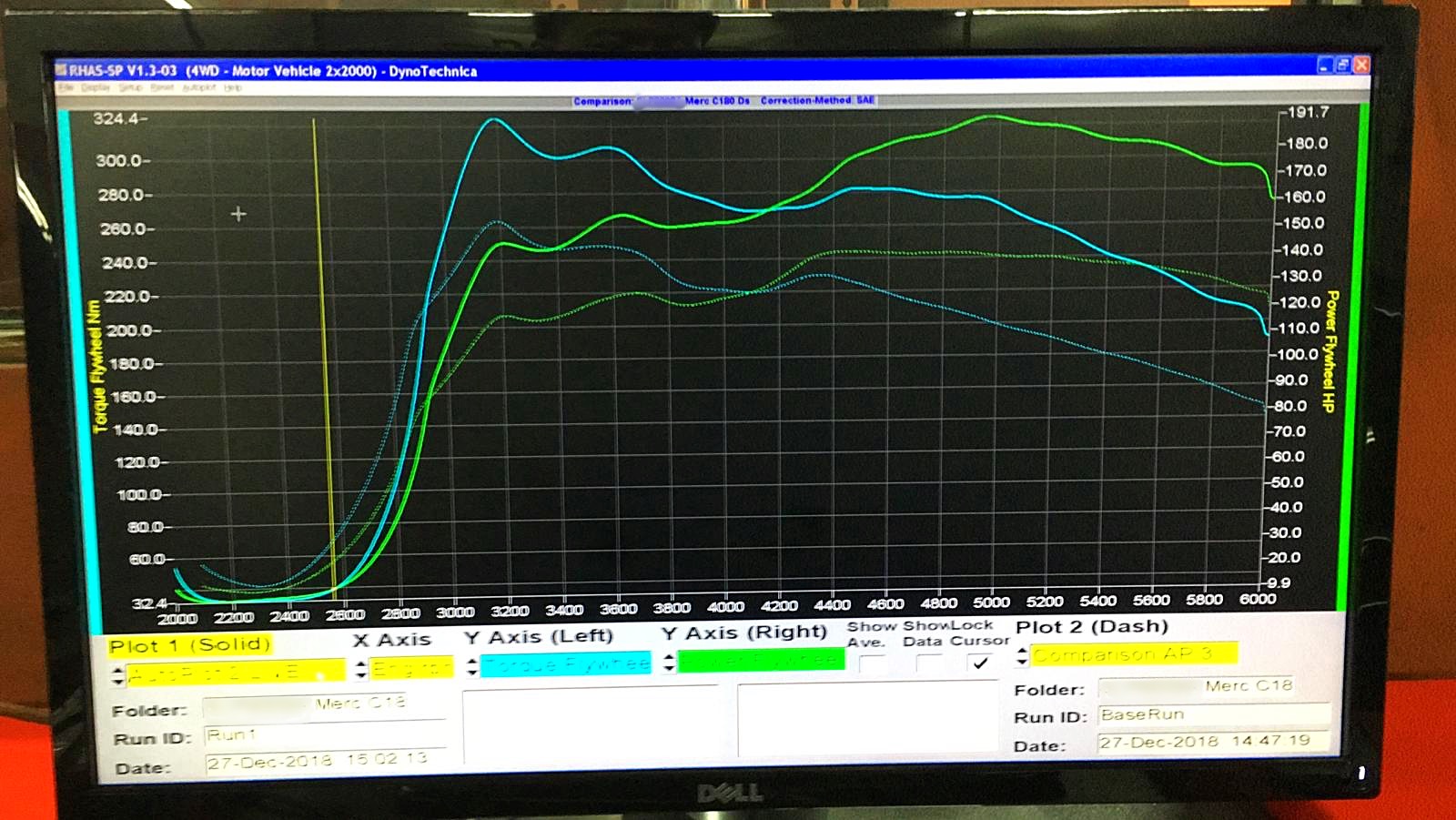
Task: Open the File menu
Action: [x=66, y=87]
